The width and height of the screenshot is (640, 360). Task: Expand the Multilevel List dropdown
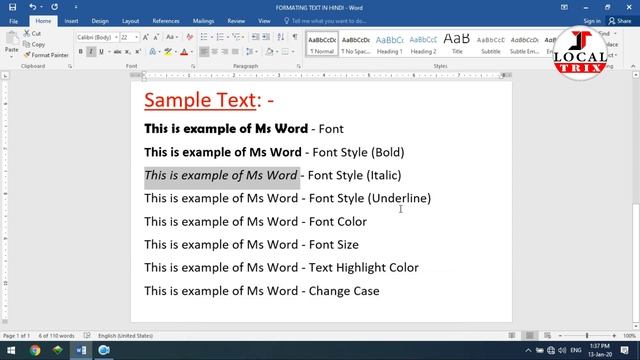point(243,38)
